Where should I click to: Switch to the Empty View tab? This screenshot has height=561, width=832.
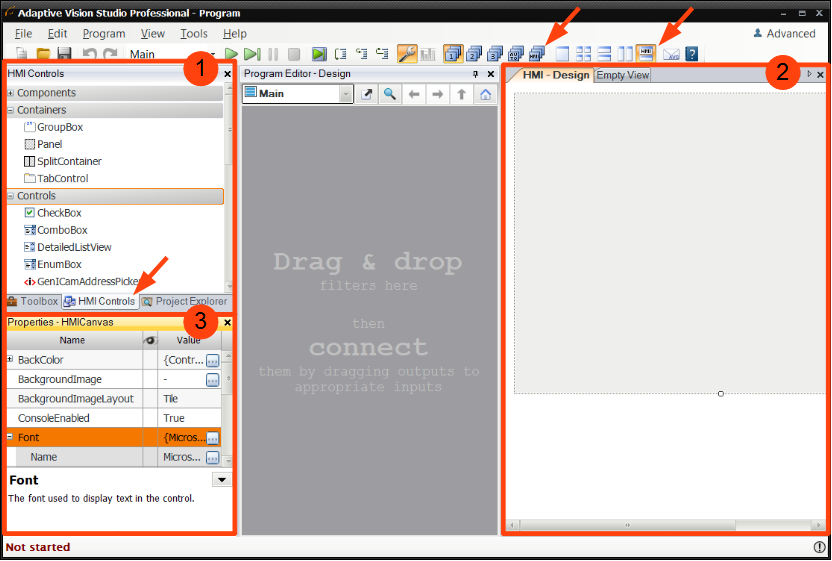coord(622,75)
